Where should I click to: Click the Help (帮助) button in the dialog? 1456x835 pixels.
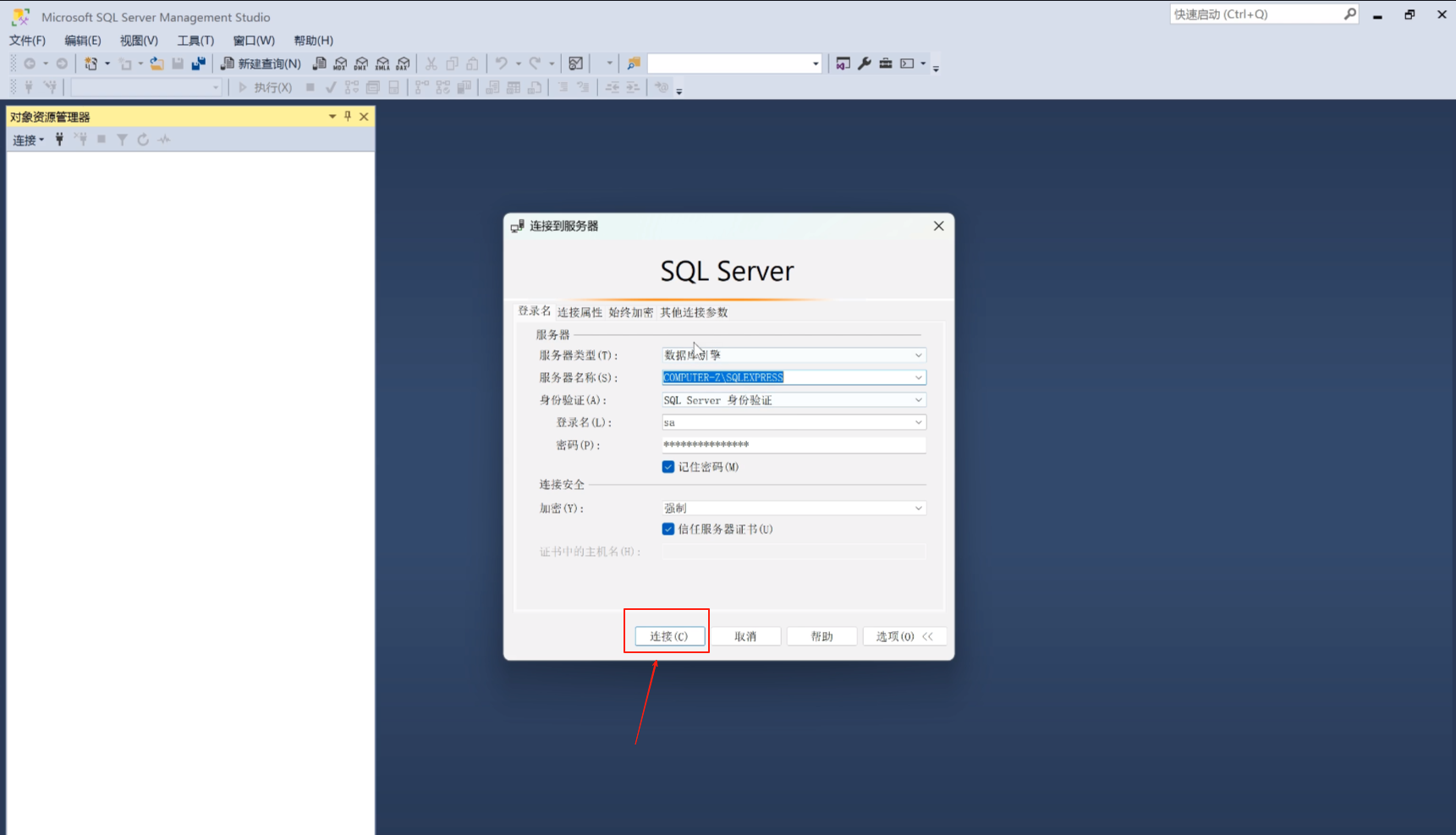point(821,636)
